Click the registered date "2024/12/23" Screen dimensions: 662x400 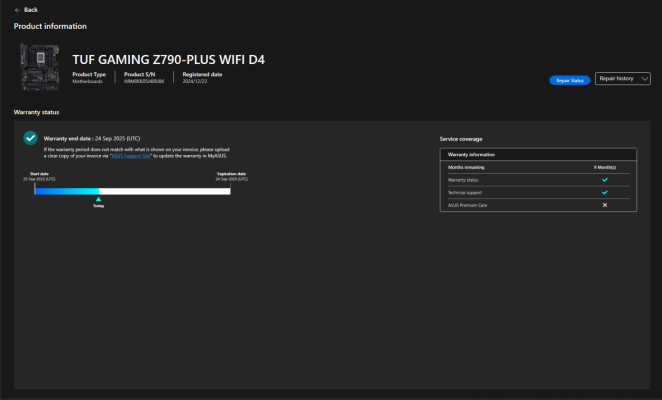coord(195,82)
